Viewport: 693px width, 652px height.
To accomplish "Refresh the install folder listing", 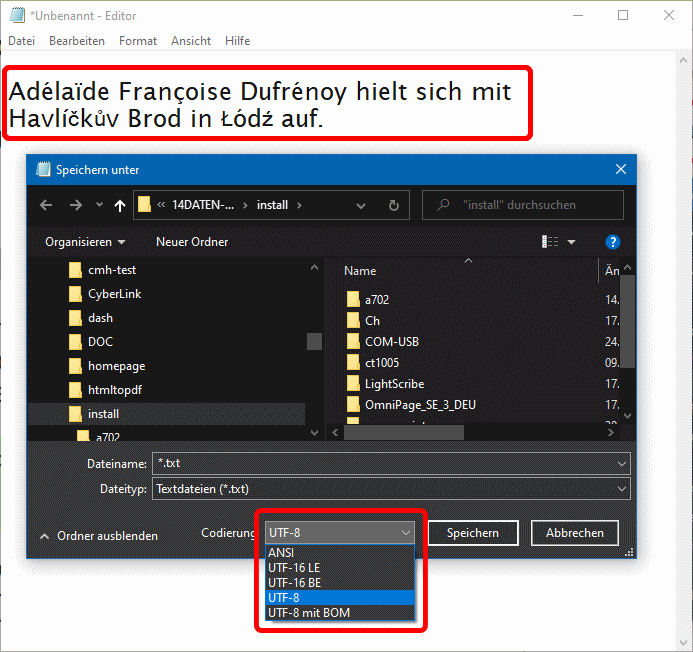I will click(394, 205).
